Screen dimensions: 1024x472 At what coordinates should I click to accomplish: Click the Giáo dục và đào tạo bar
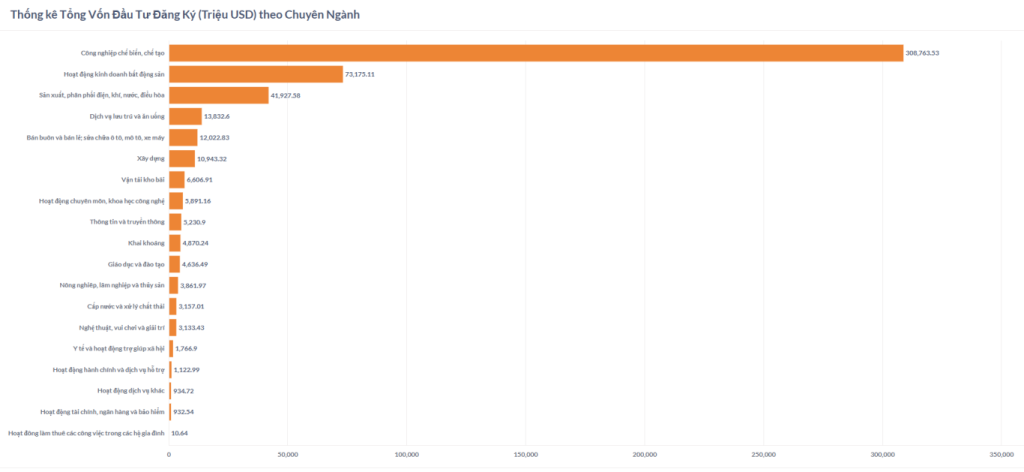(x=174, y=264)
